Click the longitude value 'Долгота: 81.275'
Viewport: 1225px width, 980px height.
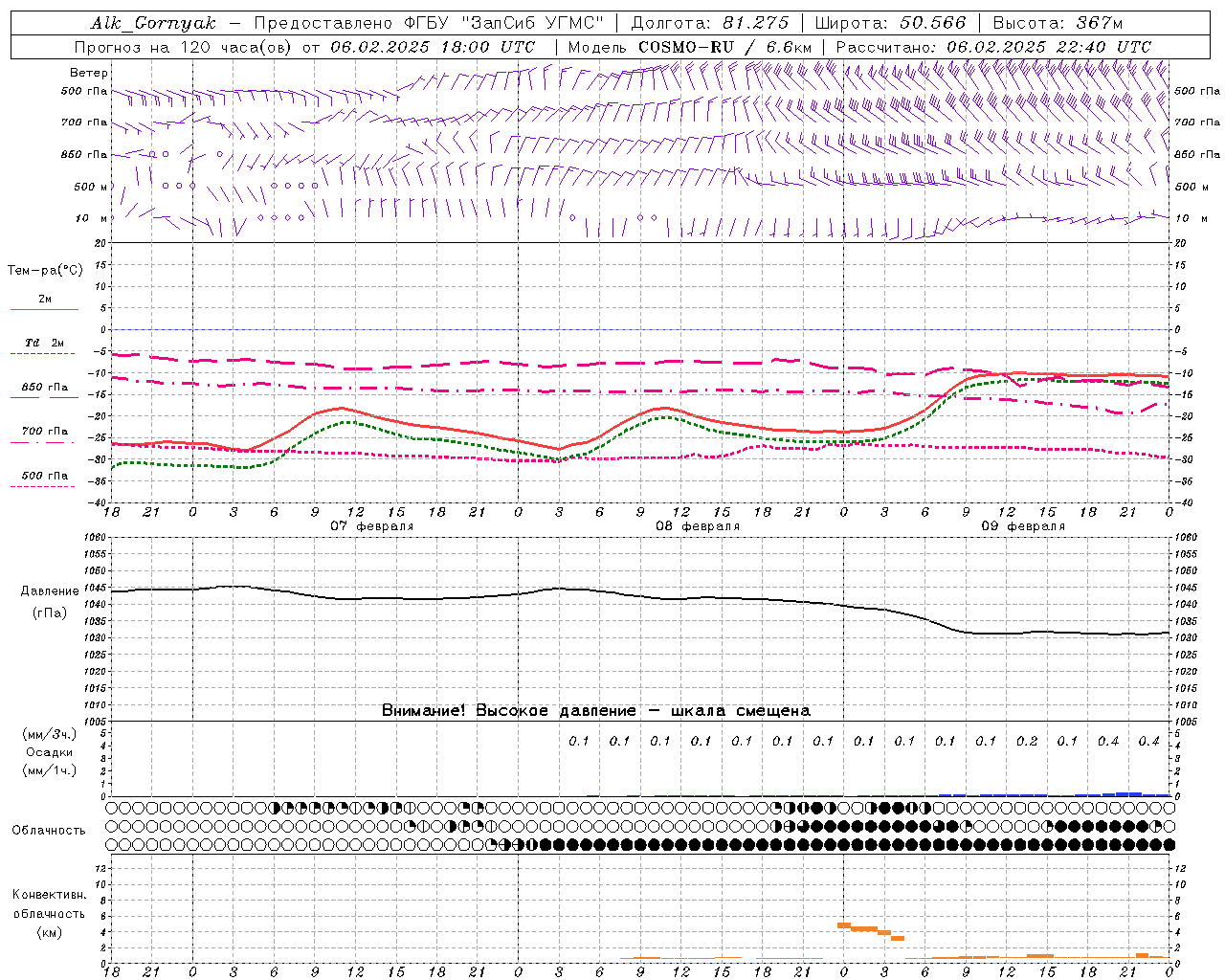tap(710, 23)
